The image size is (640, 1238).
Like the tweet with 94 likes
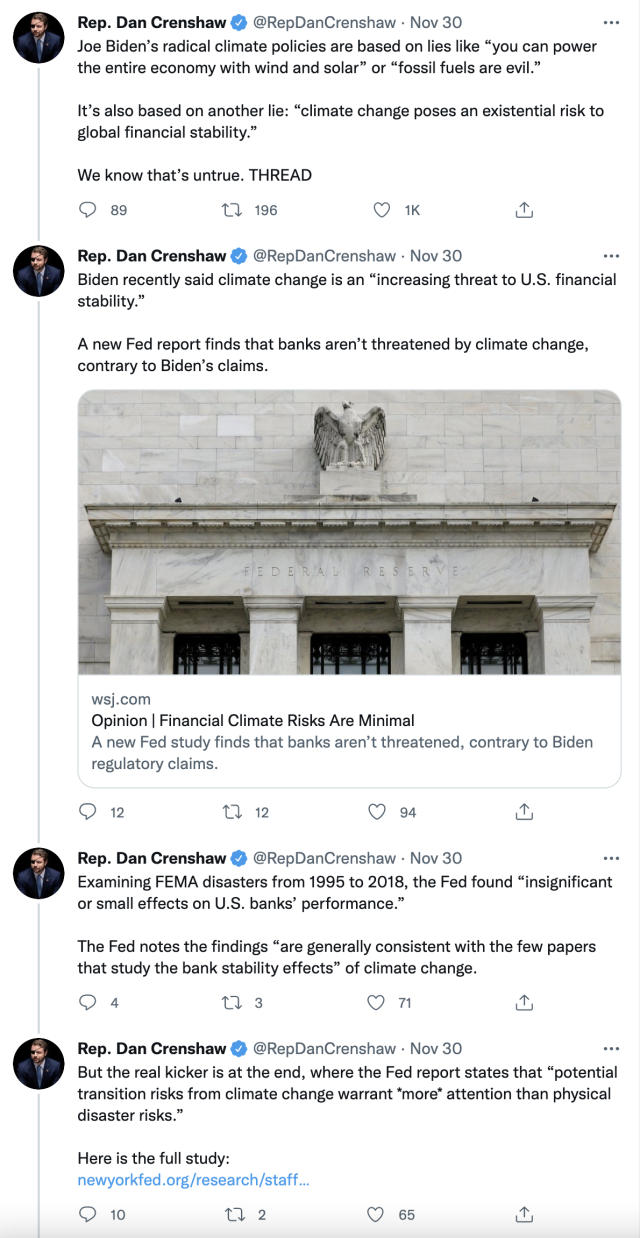pyautogui.click(x=377, y=812)
